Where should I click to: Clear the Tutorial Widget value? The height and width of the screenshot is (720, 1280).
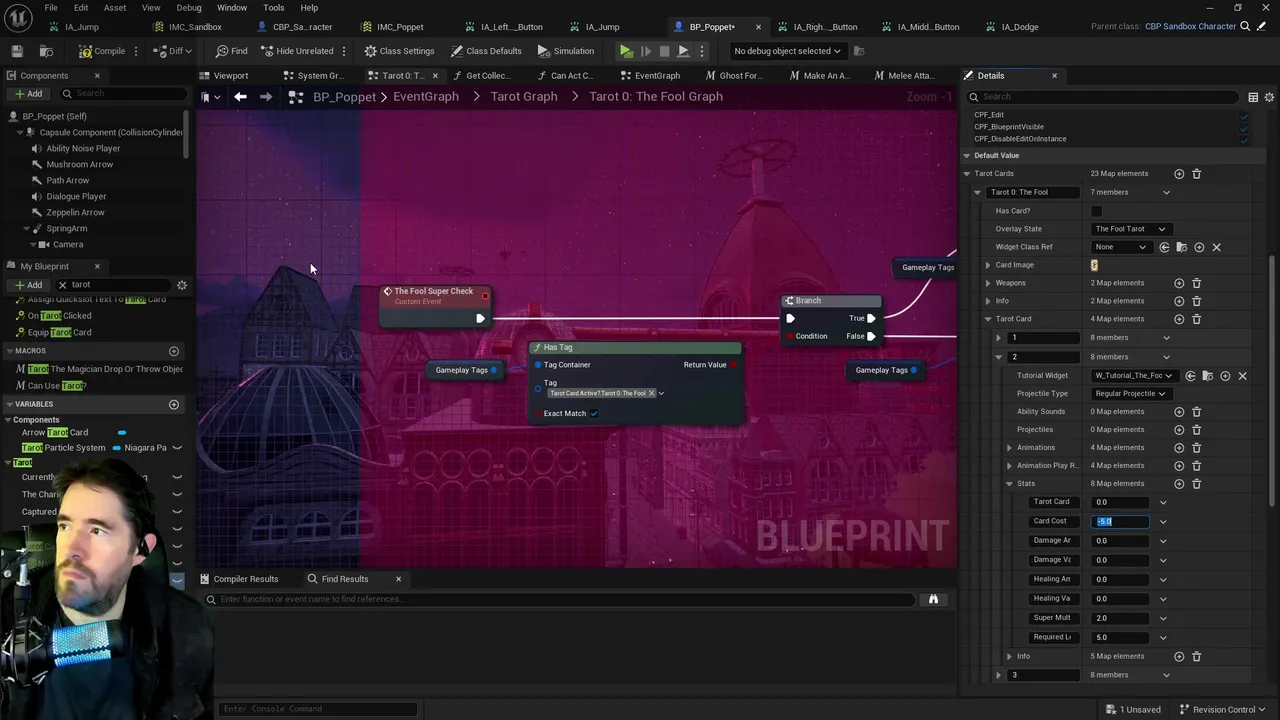pyautogui.click(x=1242, y=376)
